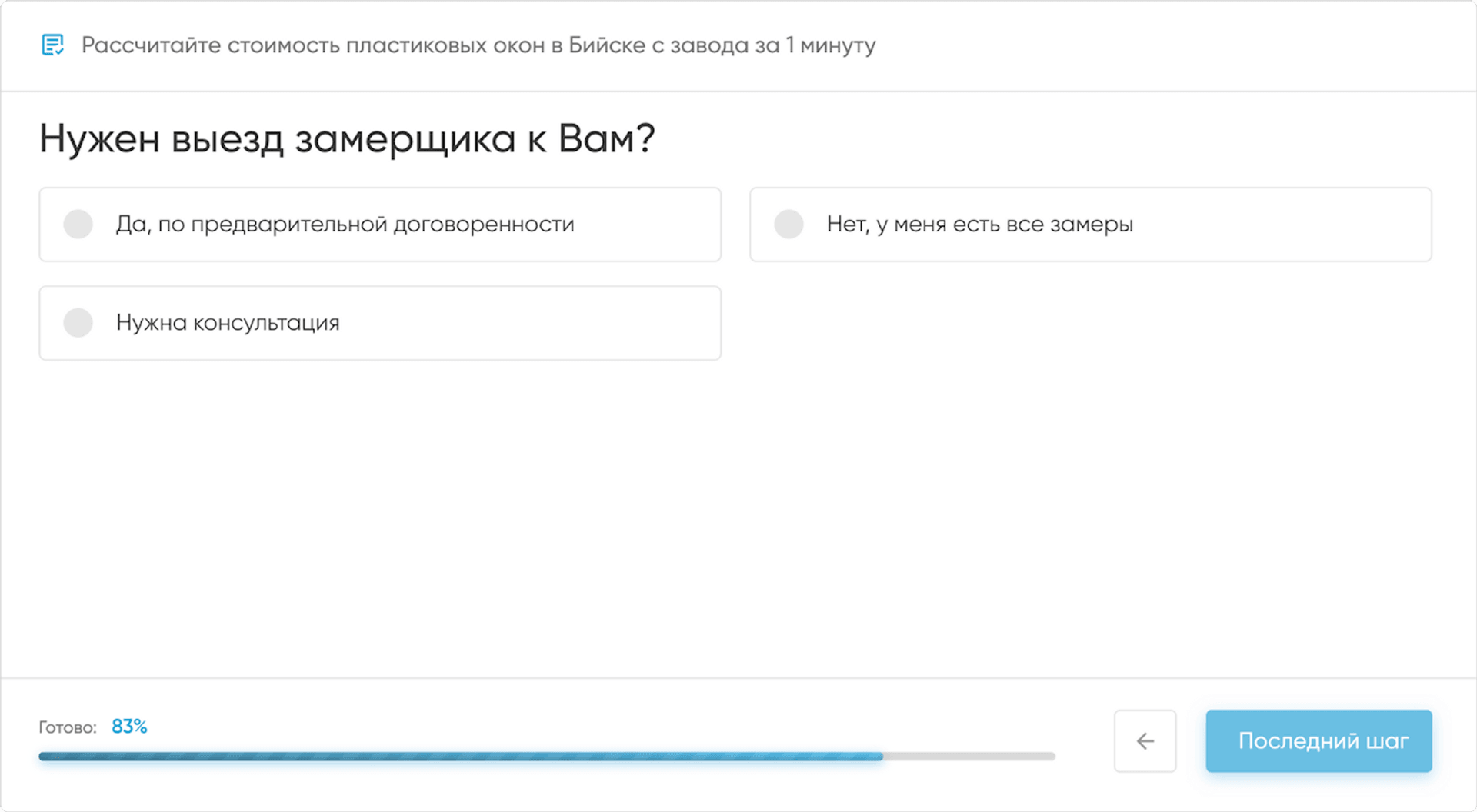The width and height of the screenshot is (1477, 812).
Task: Click empty right side of "Да, по предварительной договоренности" card
Action: 654,225
